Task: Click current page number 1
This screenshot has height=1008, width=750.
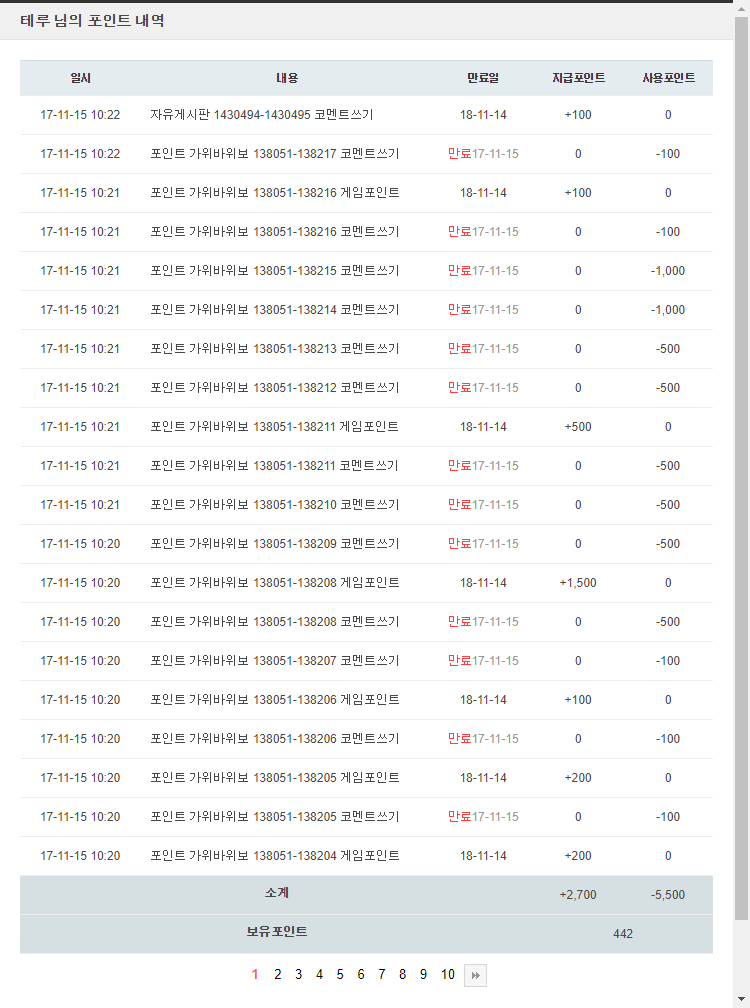Action: click(x=255, y=975)
